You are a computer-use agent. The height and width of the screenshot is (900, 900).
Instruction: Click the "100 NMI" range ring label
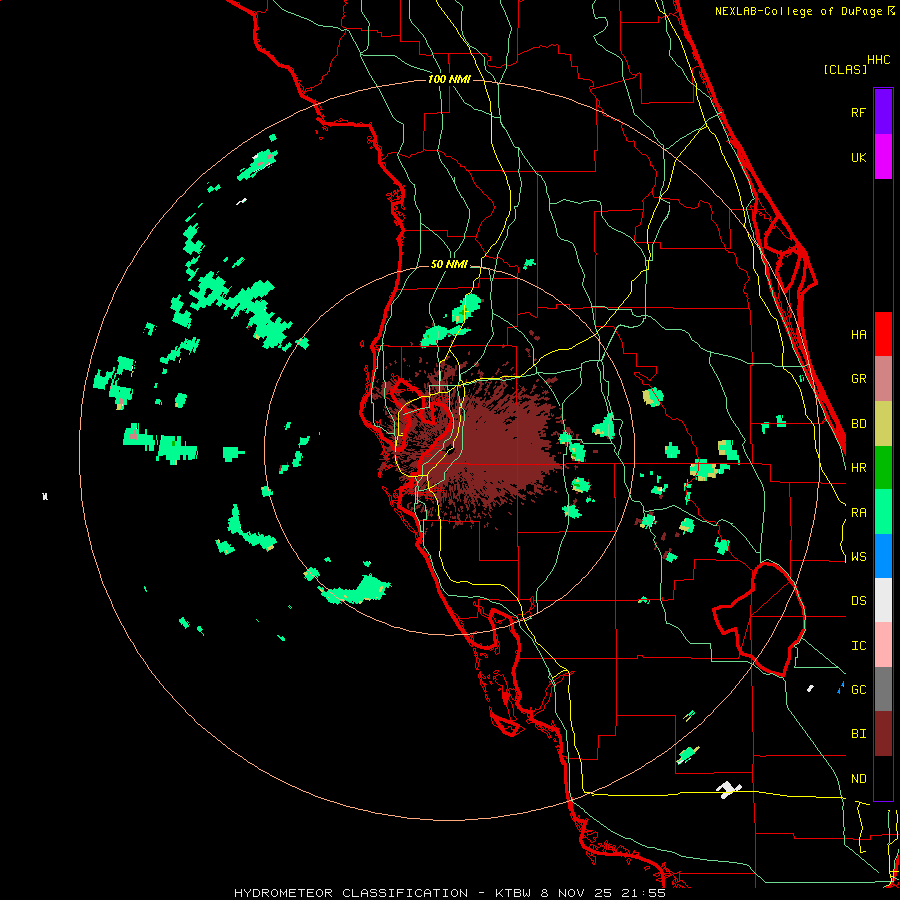[449, 79]
